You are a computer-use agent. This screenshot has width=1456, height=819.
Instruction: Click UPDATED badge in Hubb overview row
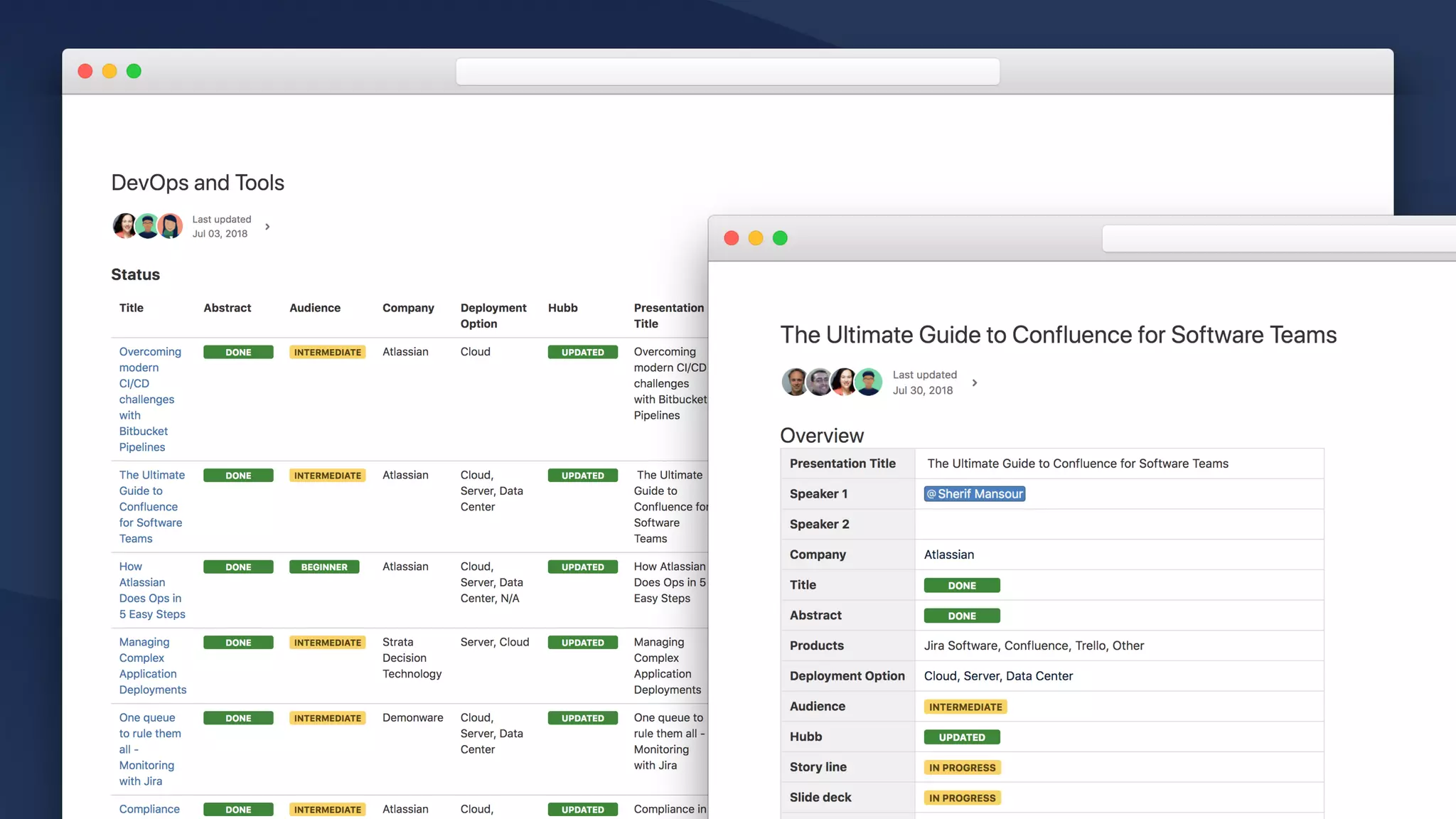point(961,737)
